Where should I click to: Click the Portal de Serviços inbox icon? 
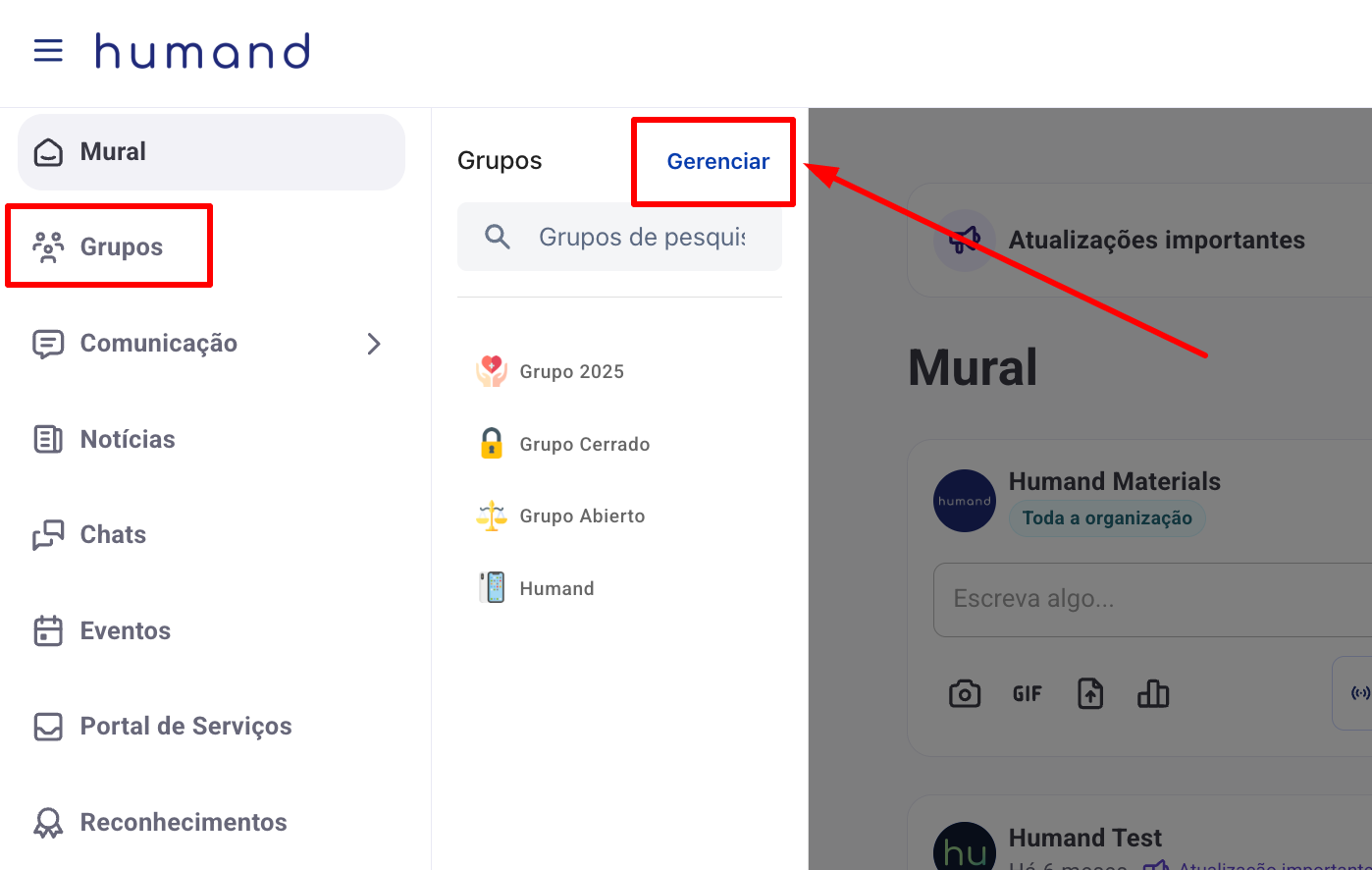coord(48,727)
